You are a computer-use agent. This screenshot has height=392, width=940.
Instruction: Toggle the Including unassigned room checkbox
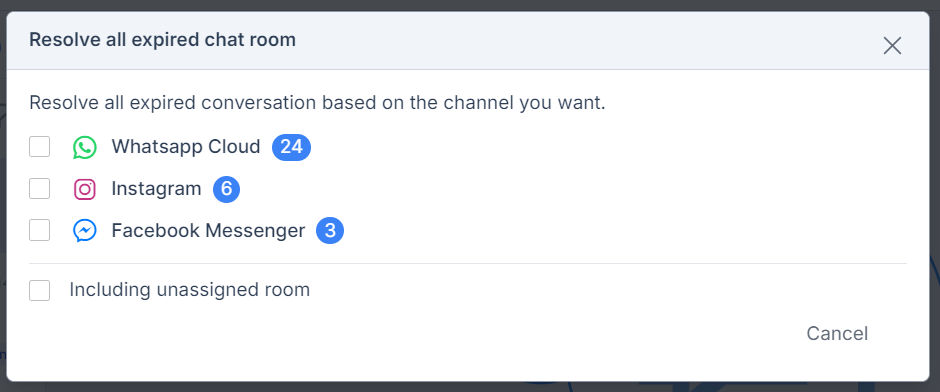(x=40, y=290)
